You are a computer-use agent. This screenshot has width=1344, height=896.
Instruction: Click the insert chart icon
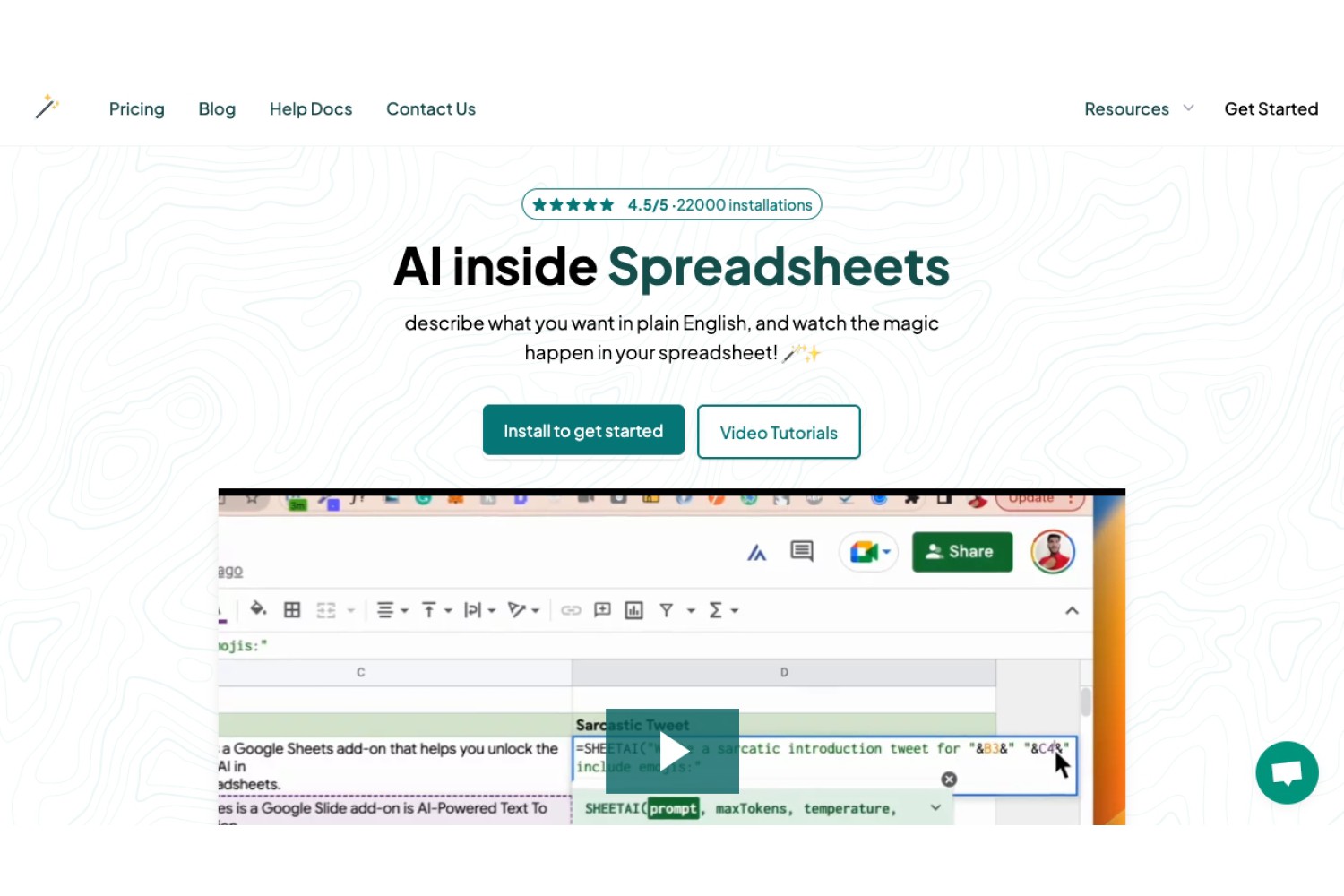click(633, 610)
